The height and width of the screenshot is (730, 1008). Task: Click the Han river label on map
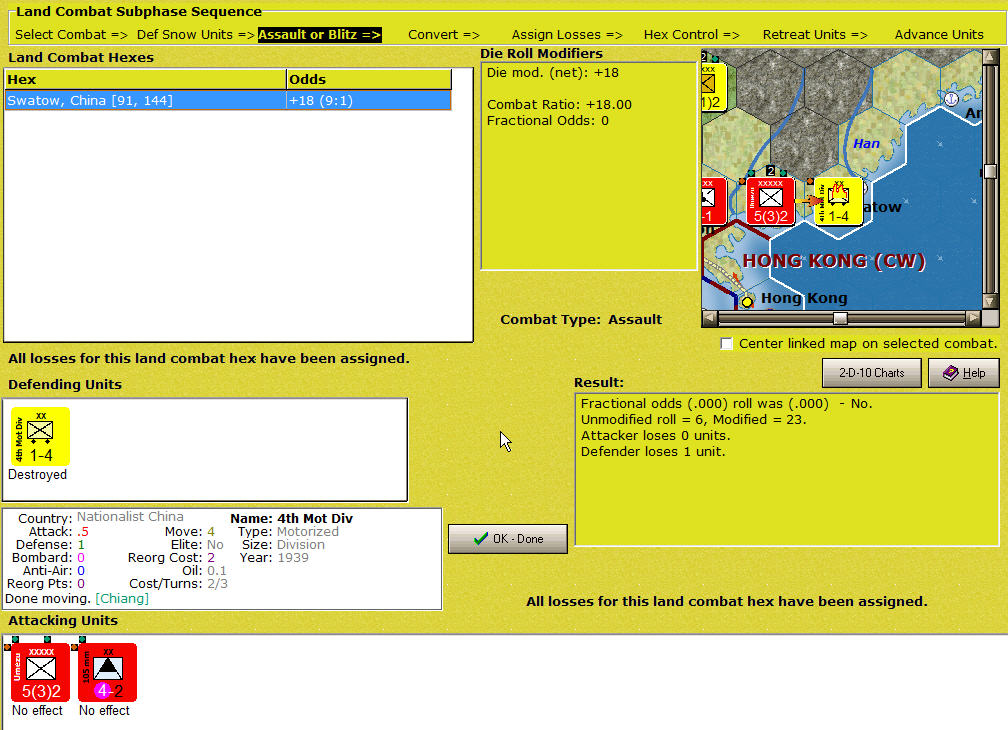866,143
